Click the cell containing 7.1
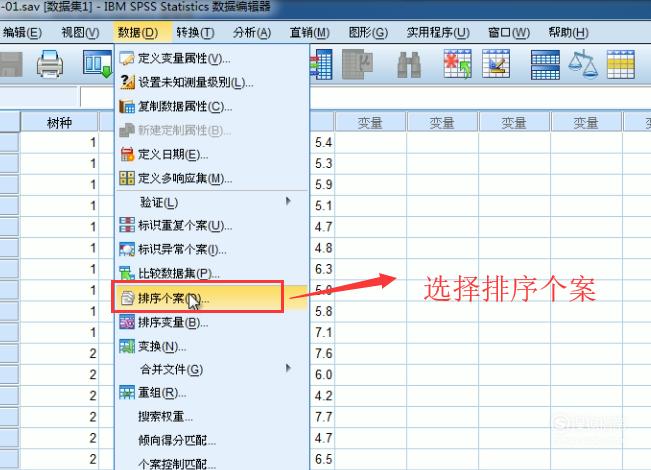Viewport: 651px width, 470px height. [322, 332]
